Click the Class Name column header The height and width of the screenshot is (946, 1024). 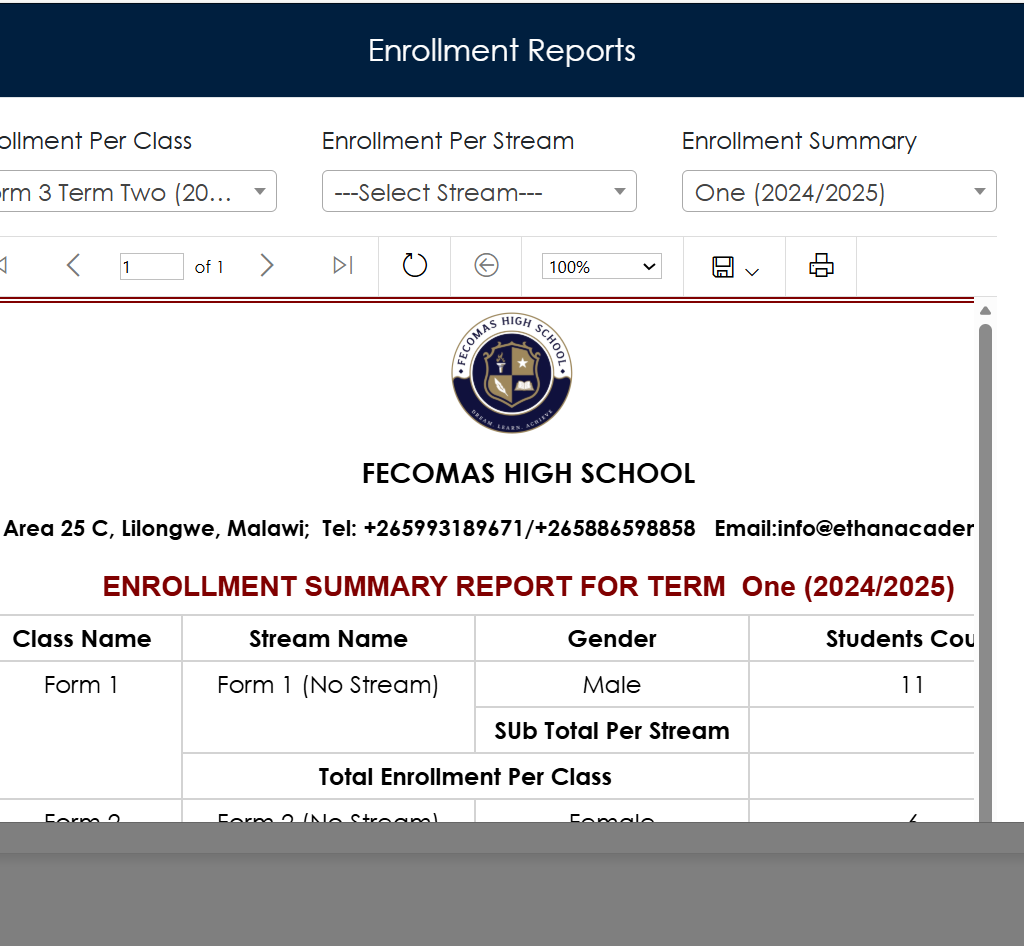[x=82, y=639]
